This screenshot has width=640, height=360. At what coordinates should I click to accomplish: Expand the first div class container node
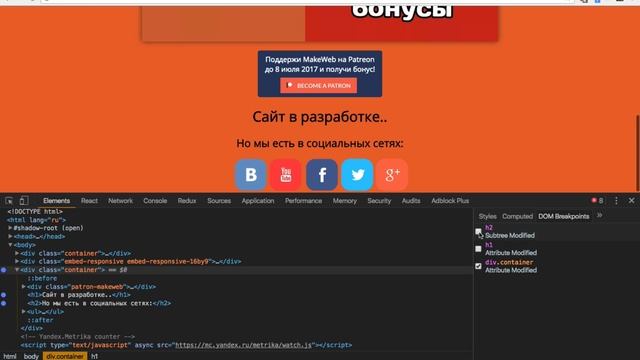tap(17, 253)
